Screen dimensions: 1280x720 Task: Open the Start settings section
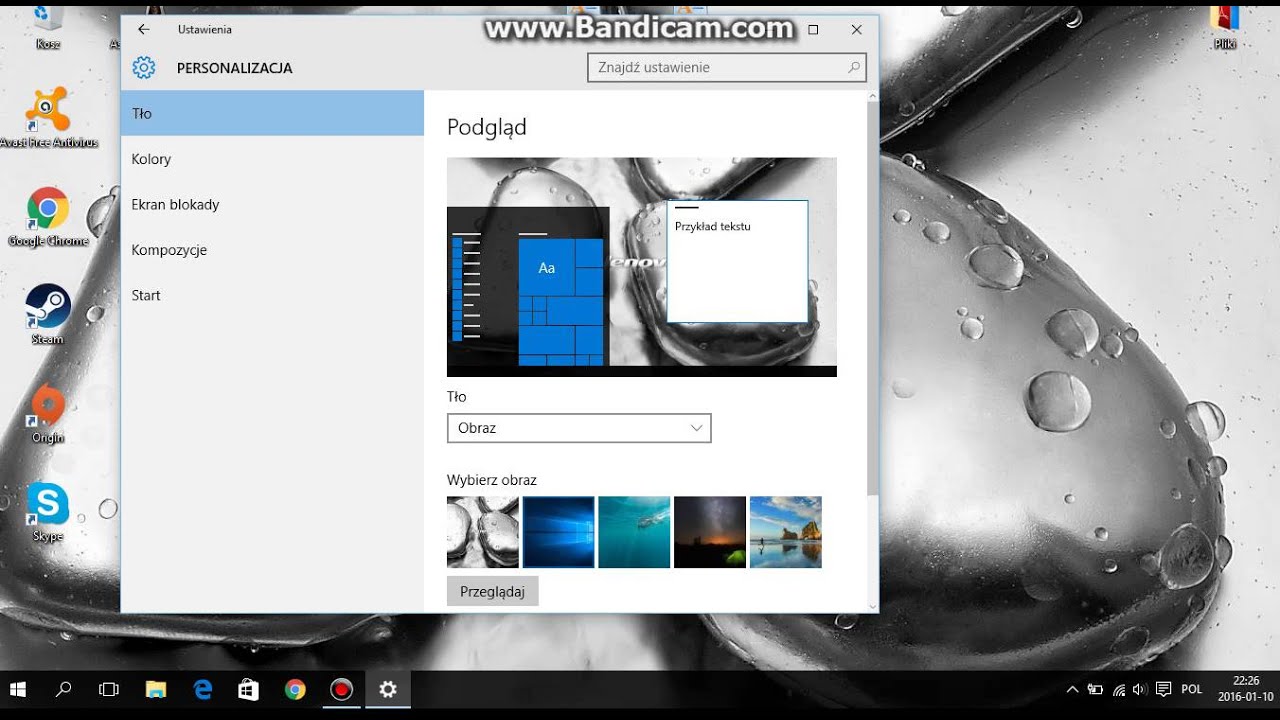(272, 295)
